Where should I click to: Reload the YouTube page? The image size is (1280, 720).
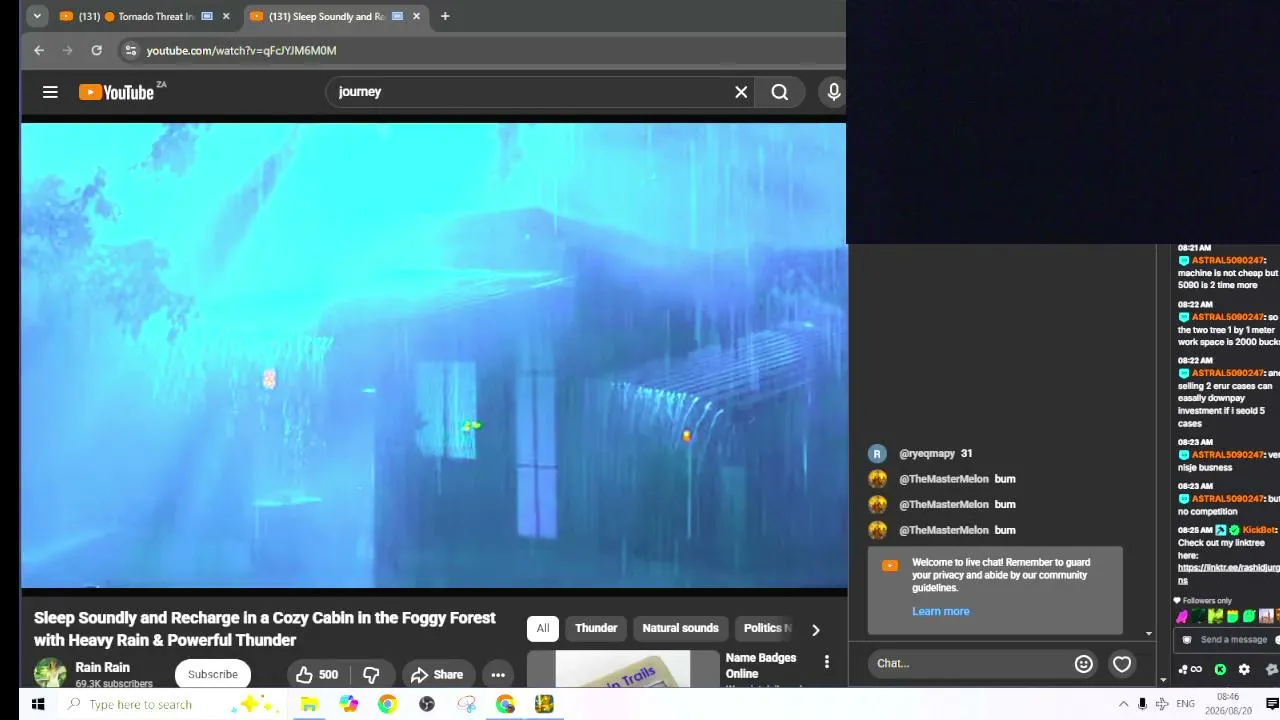(96, 50)
